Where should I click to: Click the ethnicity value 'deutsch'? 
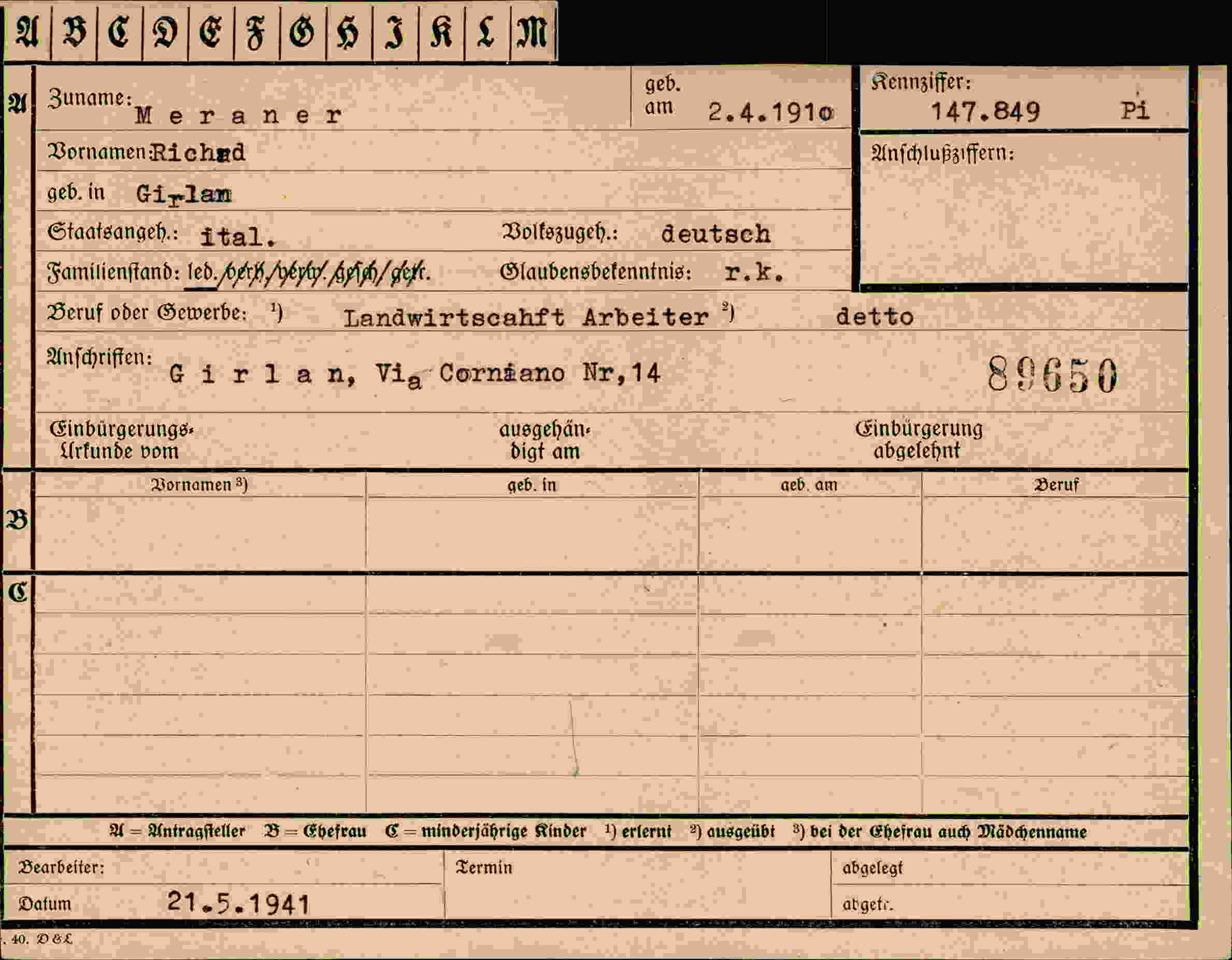click(x=715, y=234)
